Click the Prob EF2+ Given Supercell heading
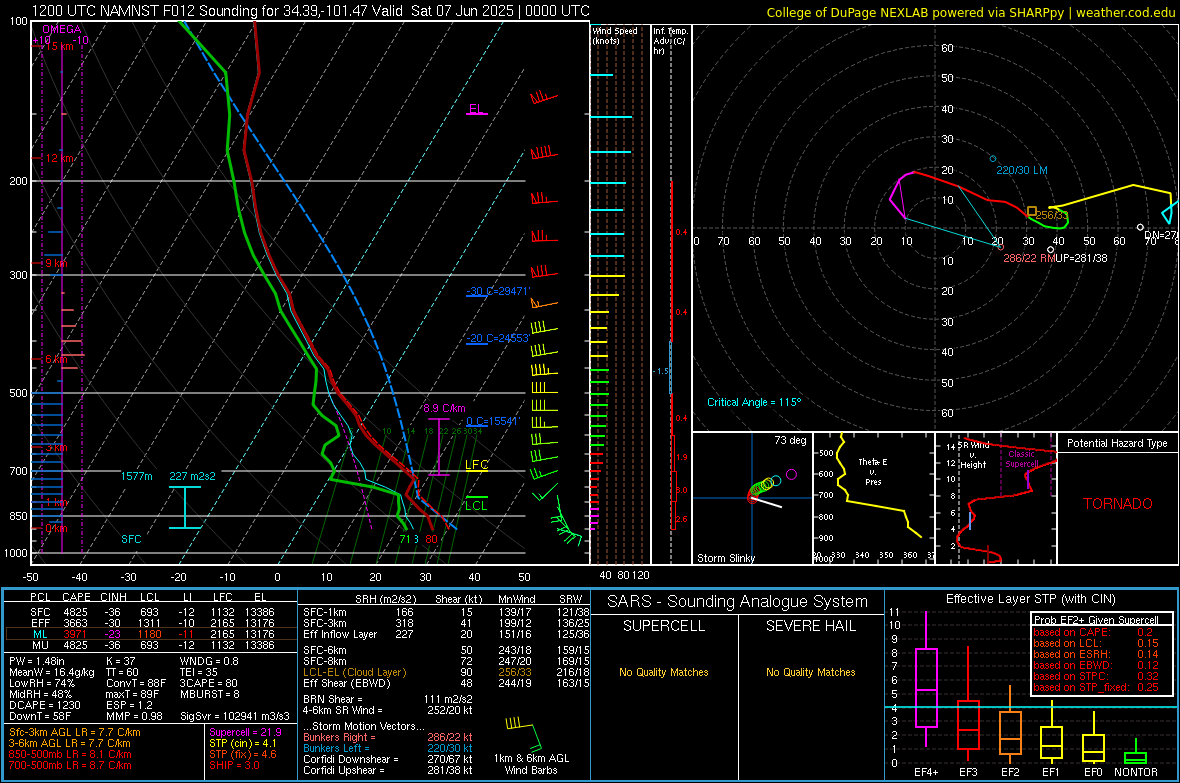Viewport: 1180px width, 783px height. pos(1096,620)
